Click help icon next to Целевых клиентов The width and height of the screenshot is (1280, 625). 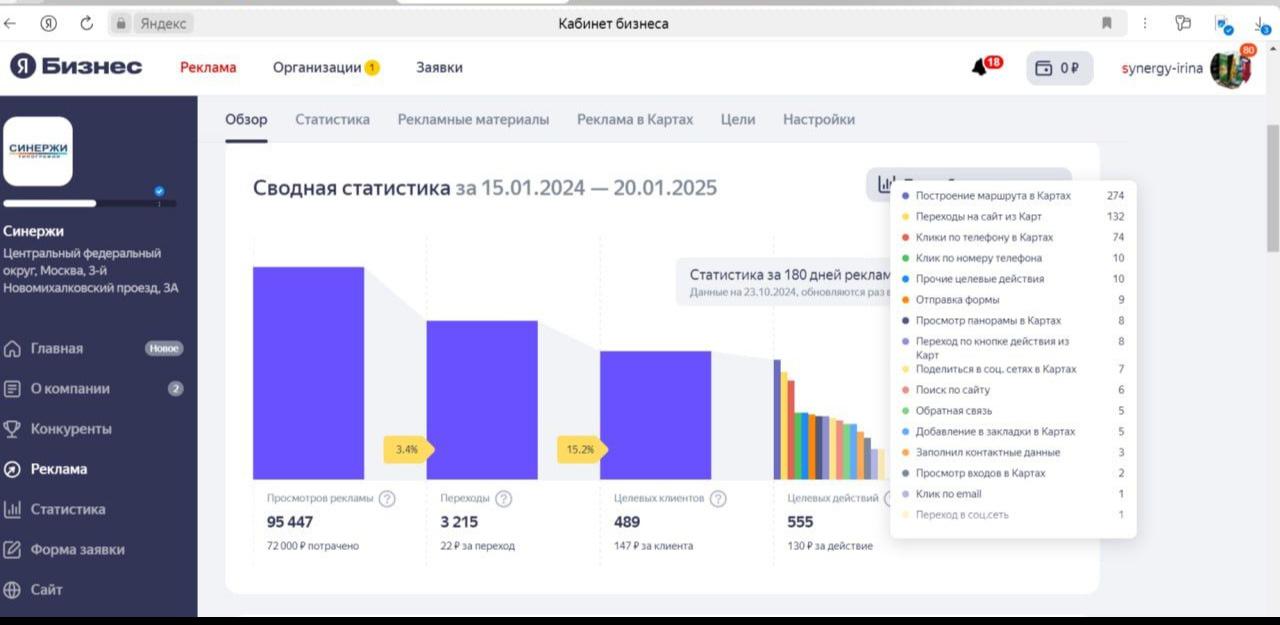tap(718, 499)
